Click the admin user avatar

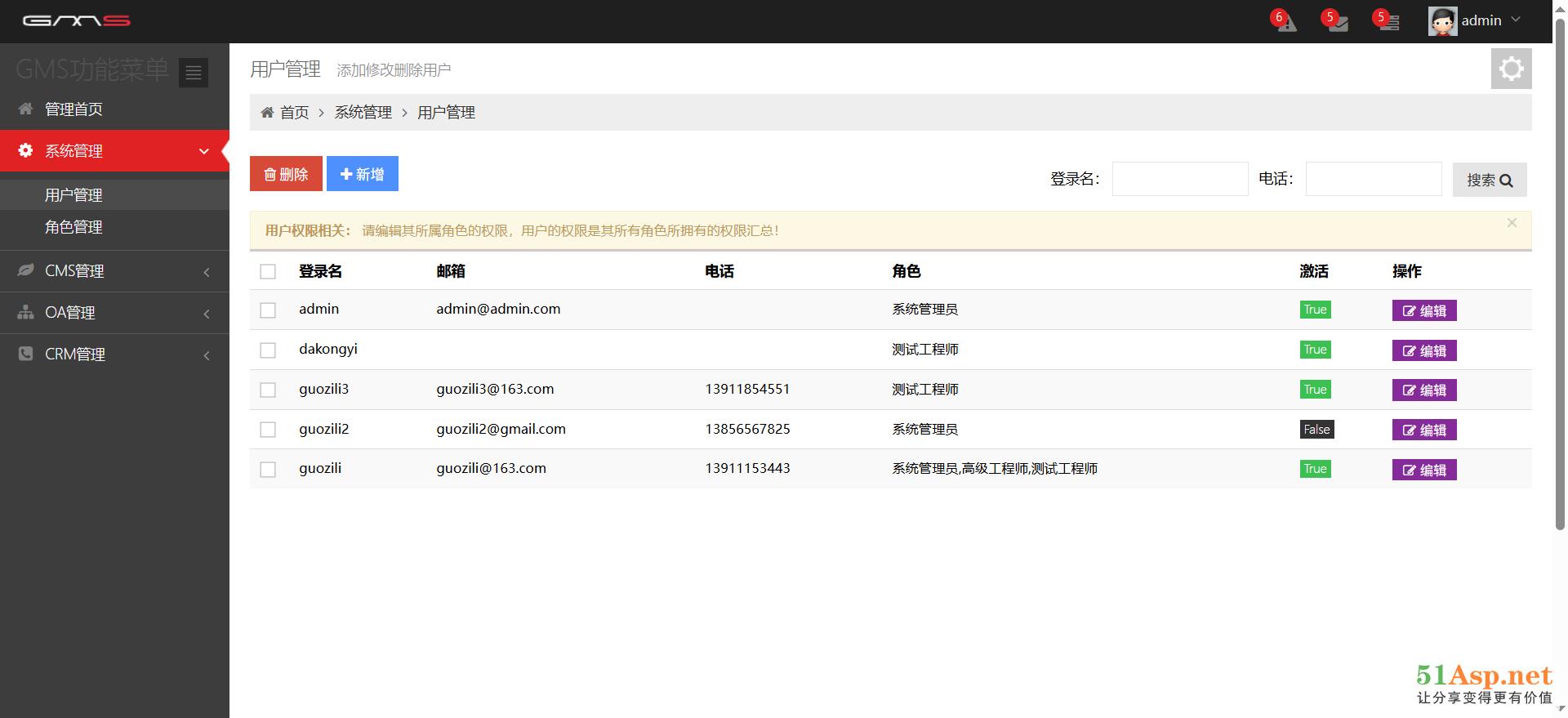1442,21
